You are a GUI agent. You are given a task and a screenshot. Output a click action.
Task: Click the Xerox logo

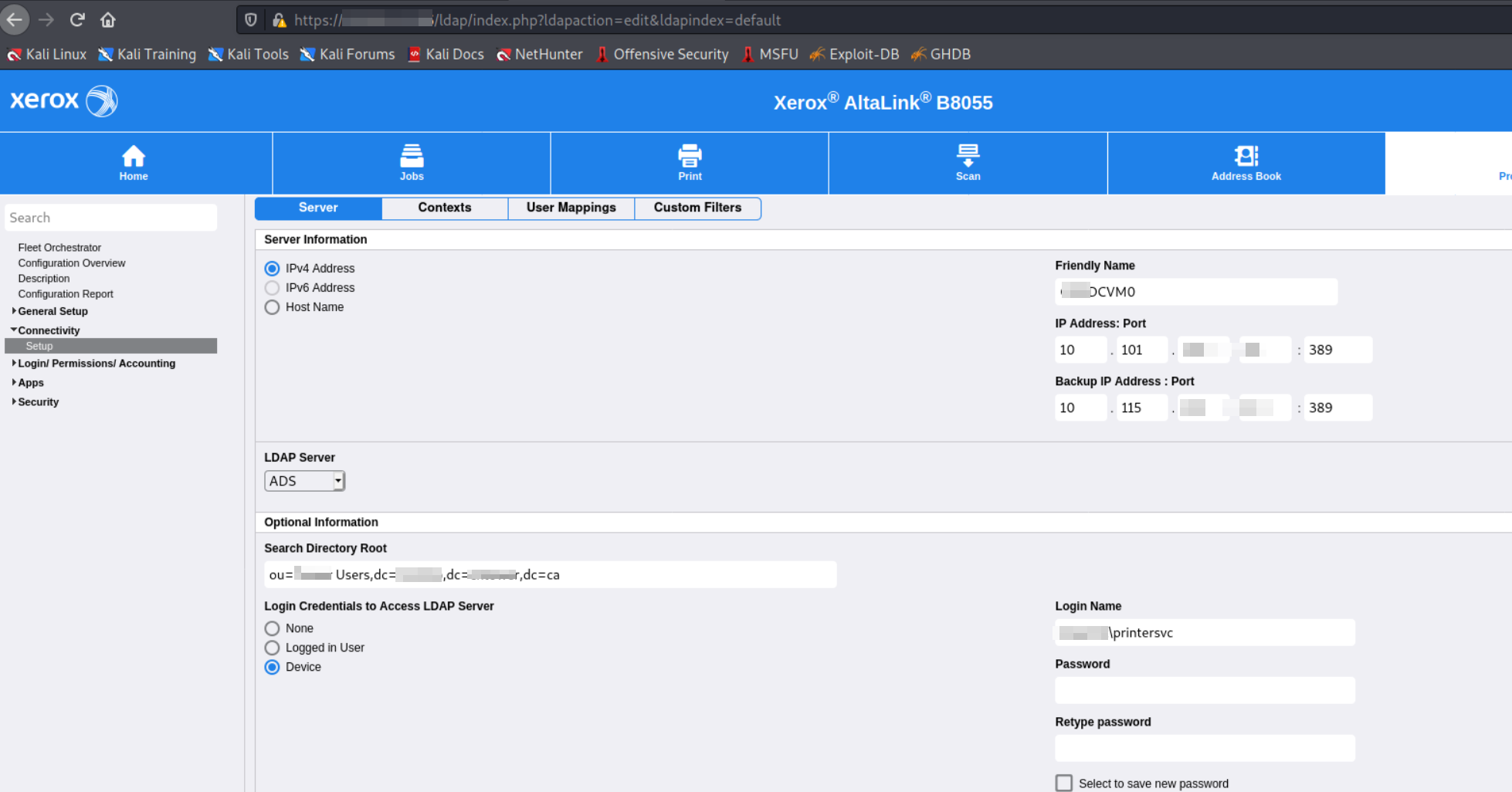click(63, 100)
